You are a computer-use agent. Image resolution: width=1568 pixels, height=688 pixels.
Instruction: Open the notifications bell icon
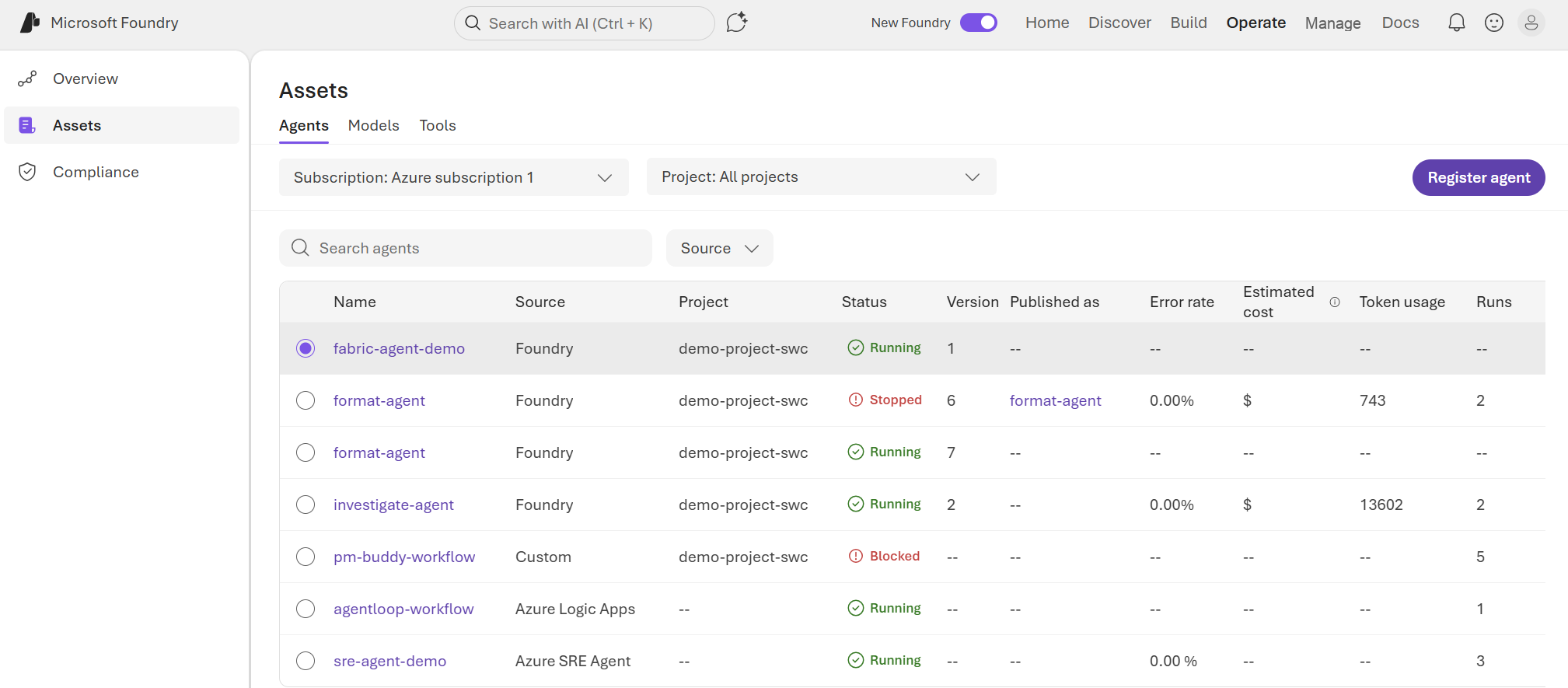point(1457,23)
